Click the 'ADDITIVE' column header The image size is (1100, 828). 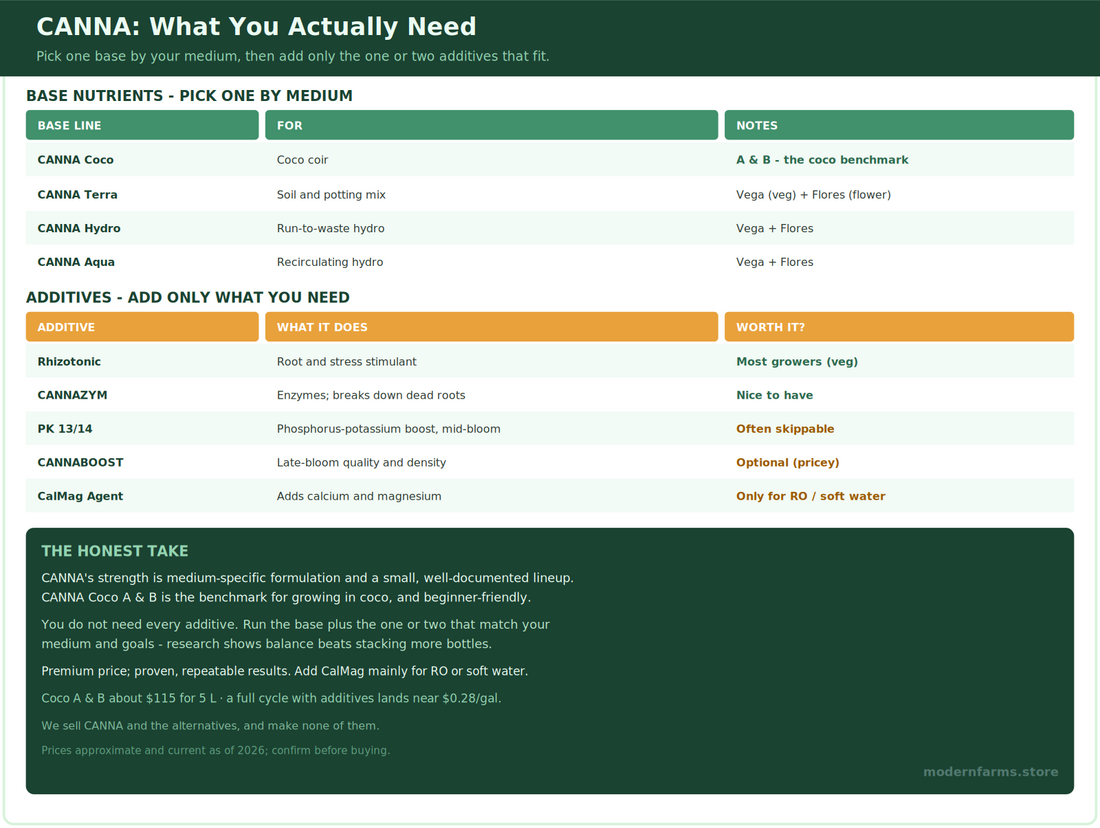coord(142,327)
